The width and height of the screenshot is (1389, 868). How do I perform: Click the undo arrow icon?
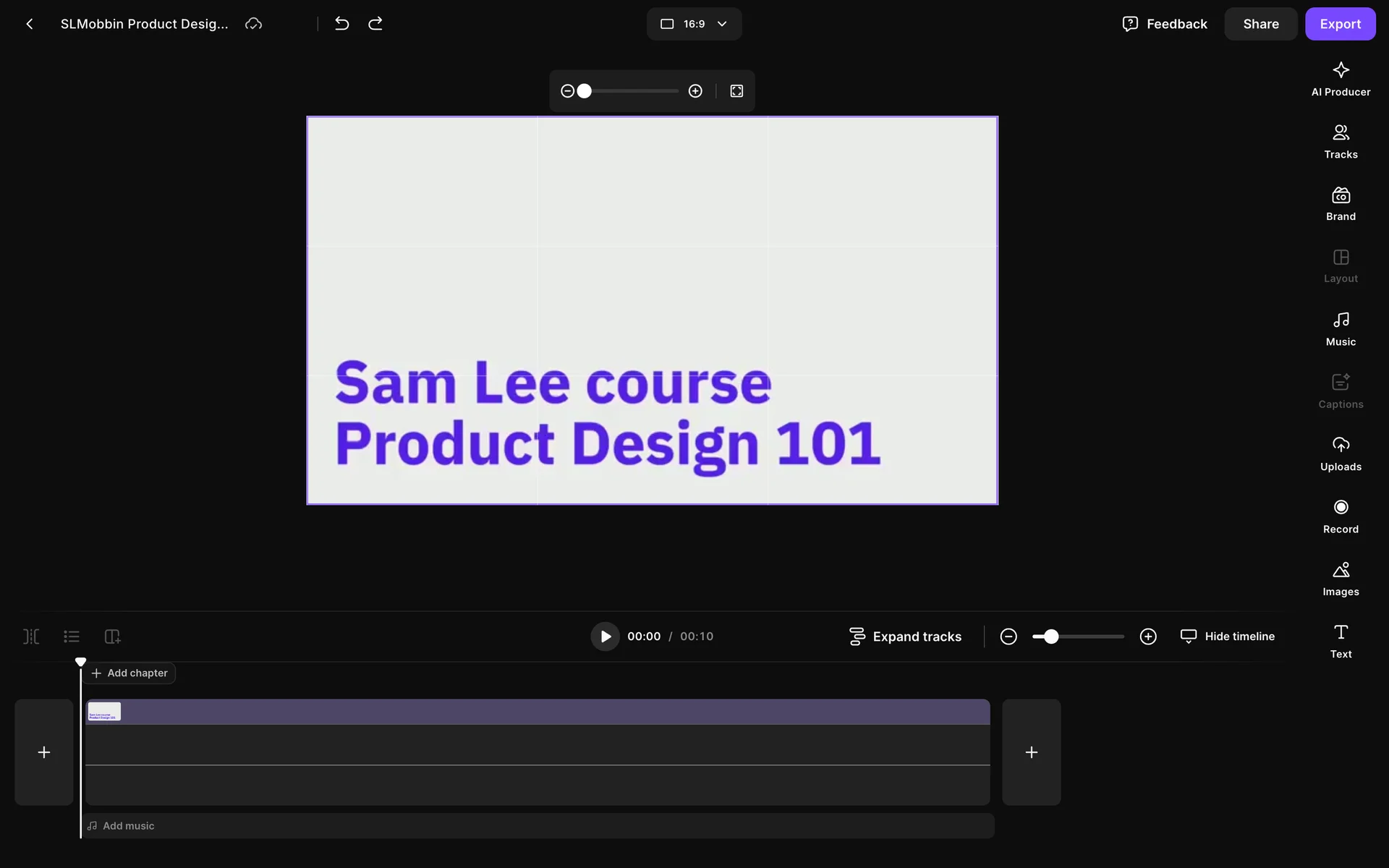click(x=342, y=24)
